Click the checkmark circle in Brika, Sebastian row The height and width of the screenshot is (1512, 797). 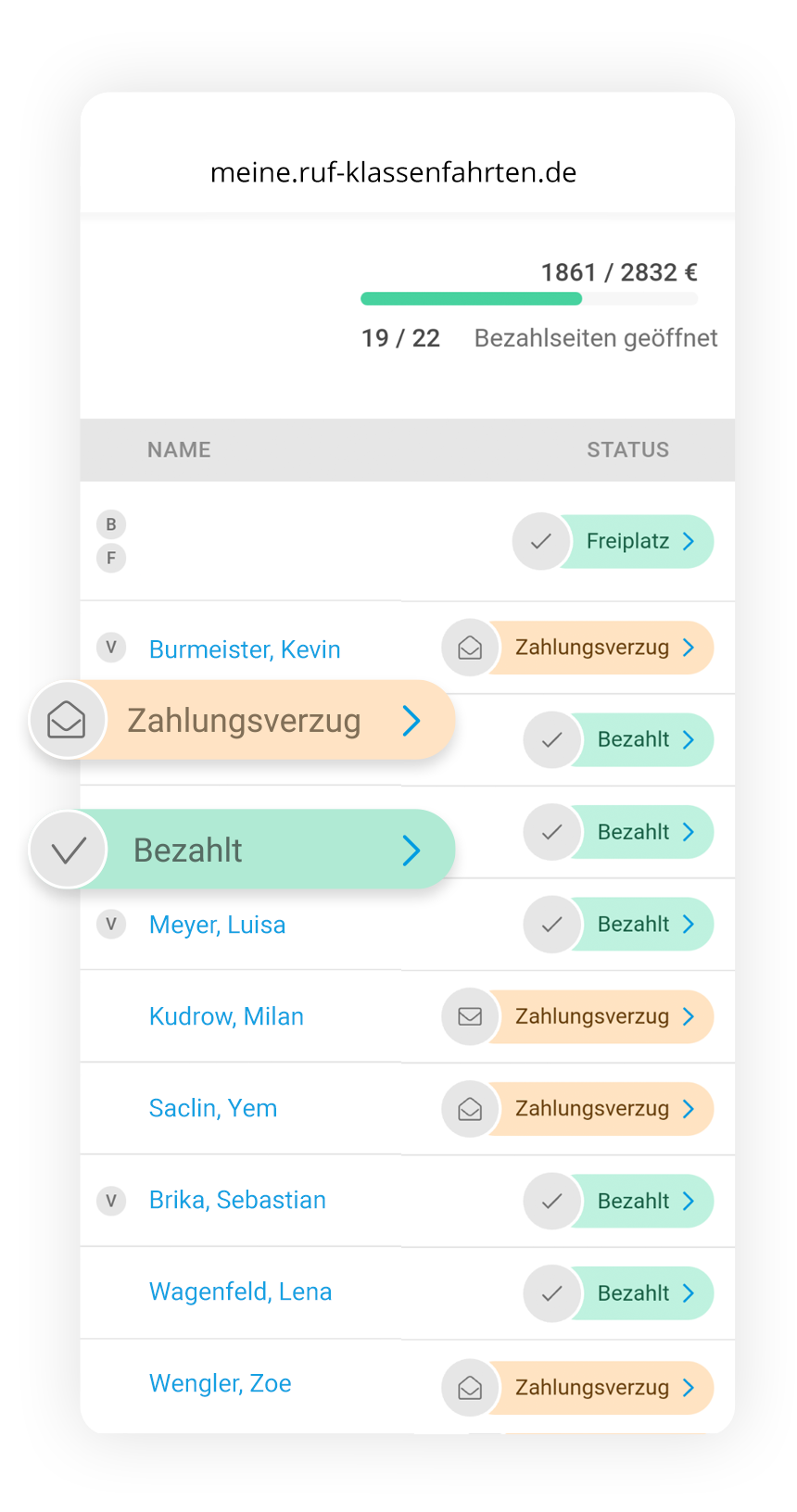[x=552, y=1201]
